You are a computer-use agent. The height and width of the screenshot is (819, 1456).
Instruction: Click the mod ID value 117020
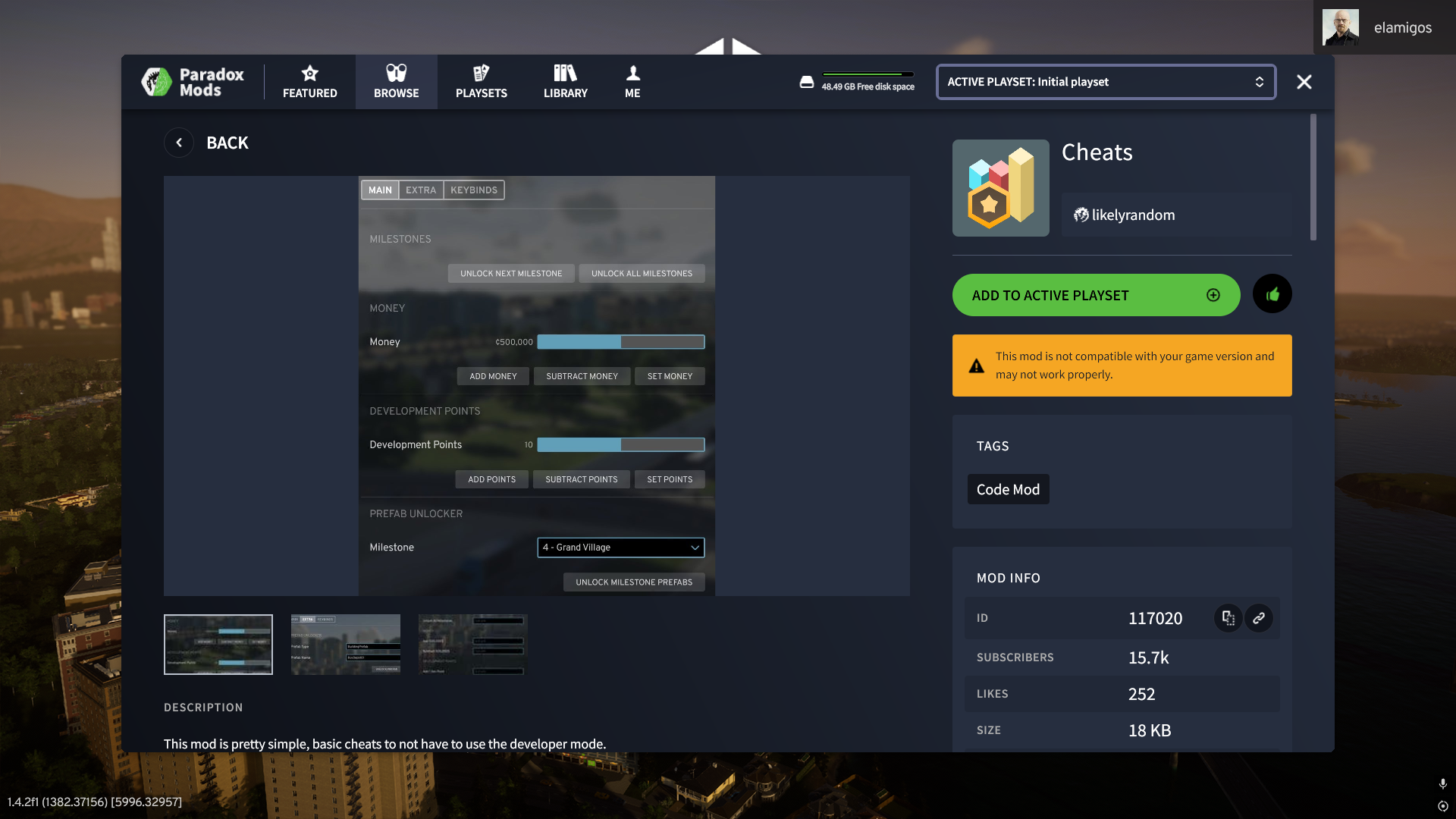(1155, 619)
